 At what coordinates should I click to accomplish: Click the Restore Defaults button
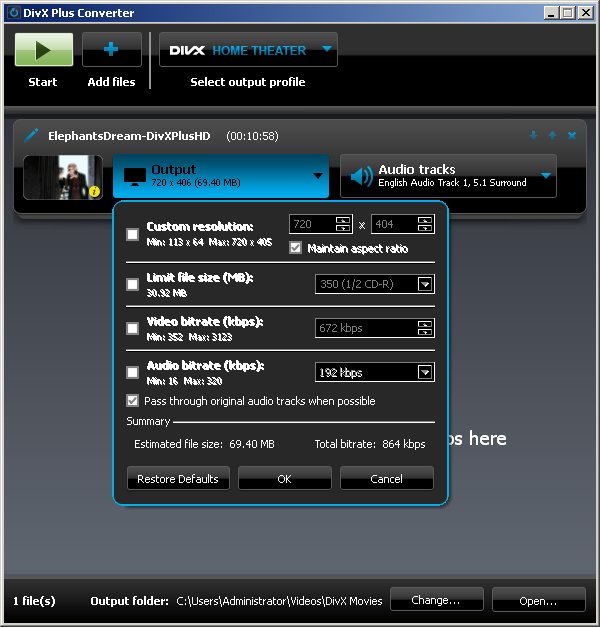(x=178, y=478)
